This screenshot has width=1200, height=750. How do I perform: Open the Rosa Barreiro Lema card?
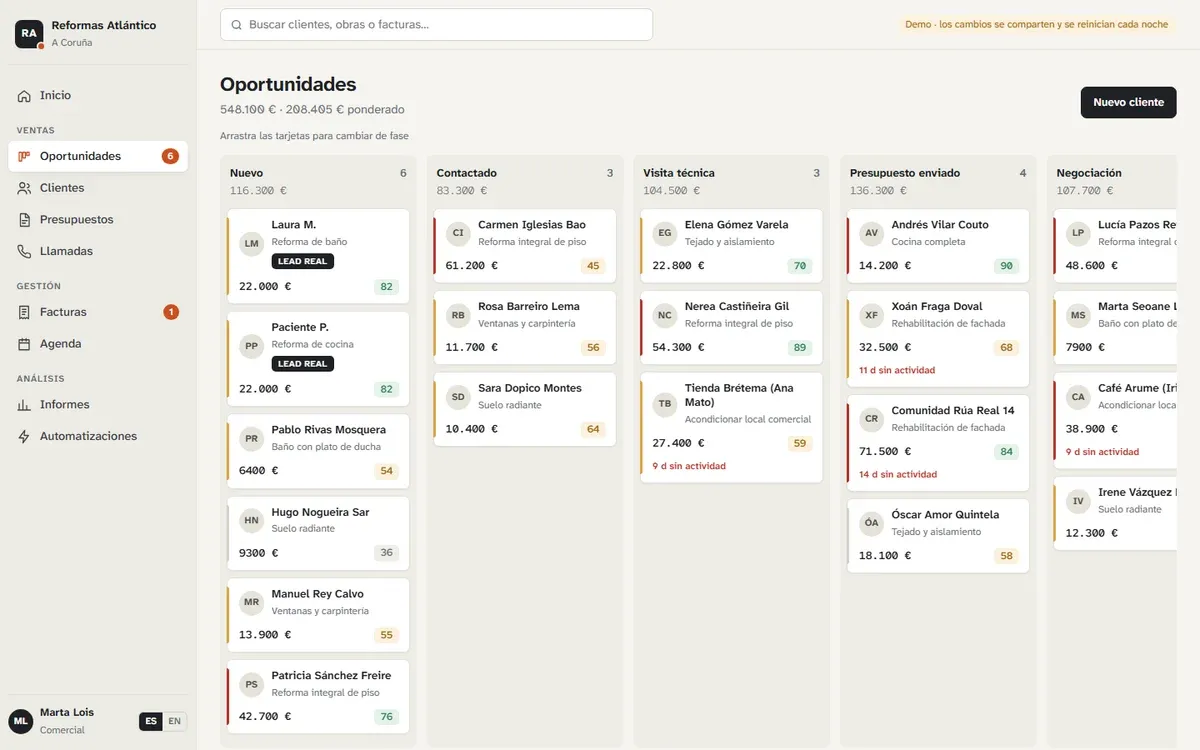tap(525, 327)
